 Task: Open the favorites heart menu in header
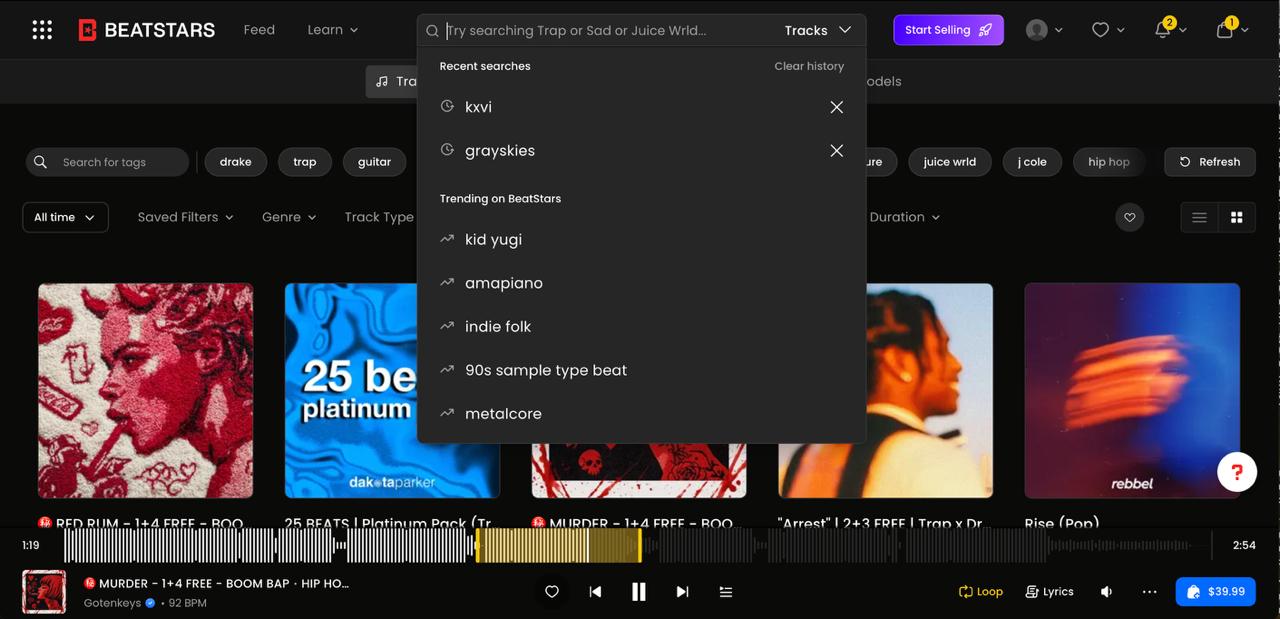coord(1107,30)
